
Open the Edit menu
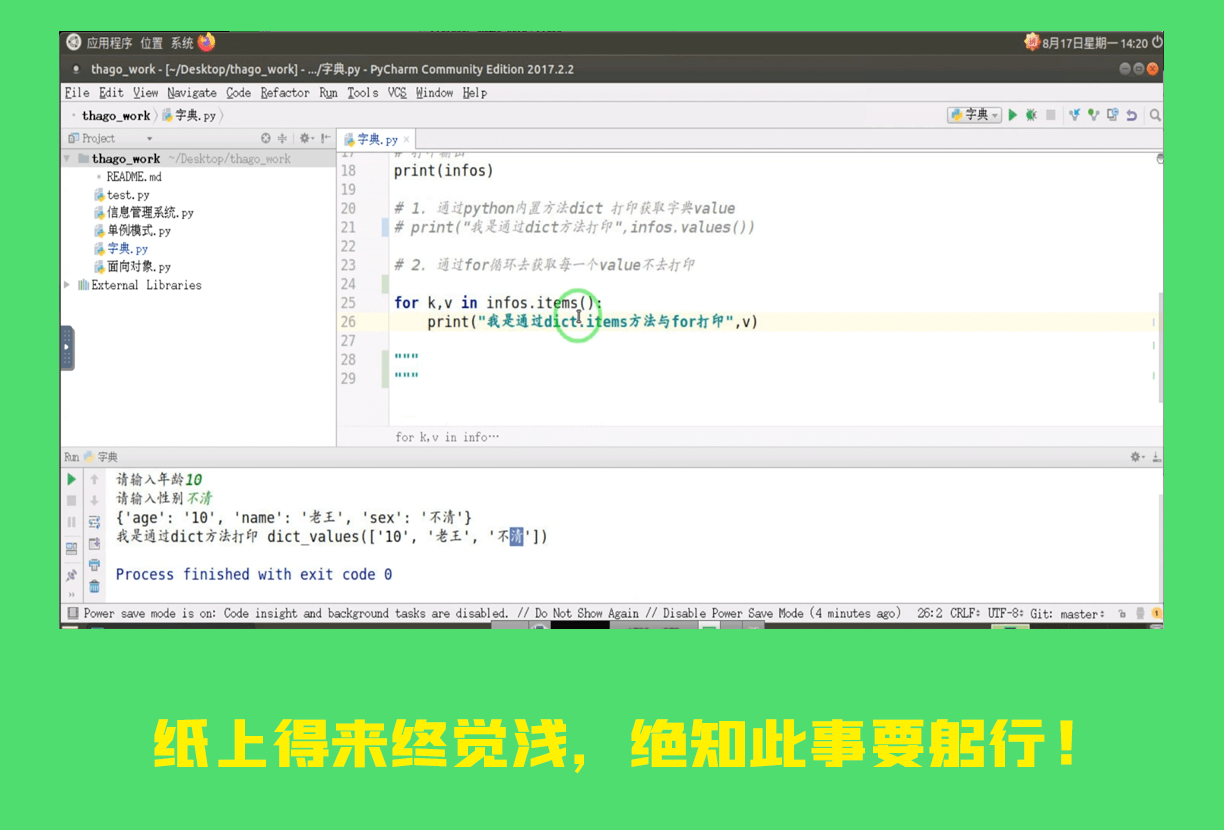coord(112,93)
